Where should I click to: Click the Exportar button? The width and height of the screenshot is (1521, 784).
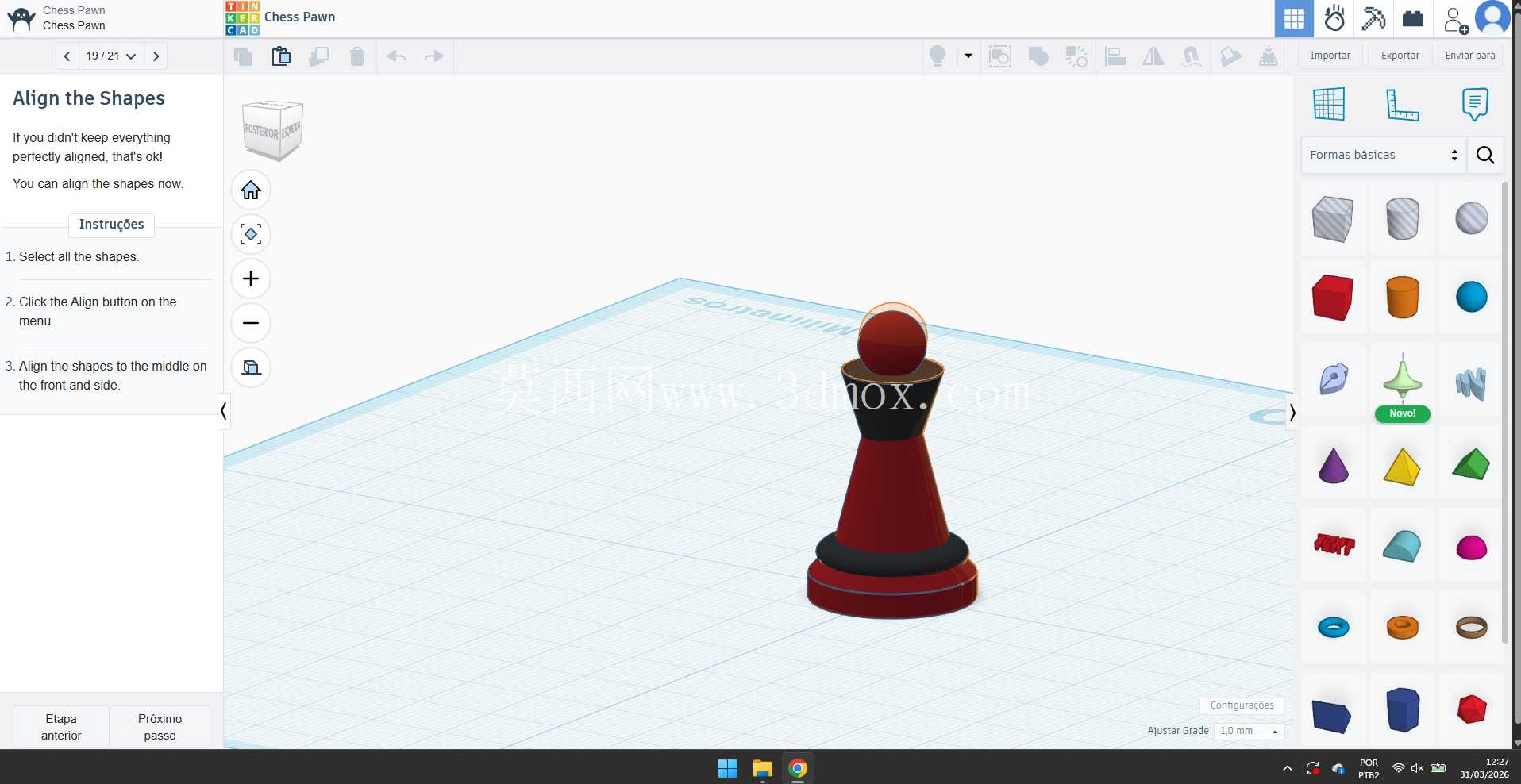click(x=1400, y=56)
